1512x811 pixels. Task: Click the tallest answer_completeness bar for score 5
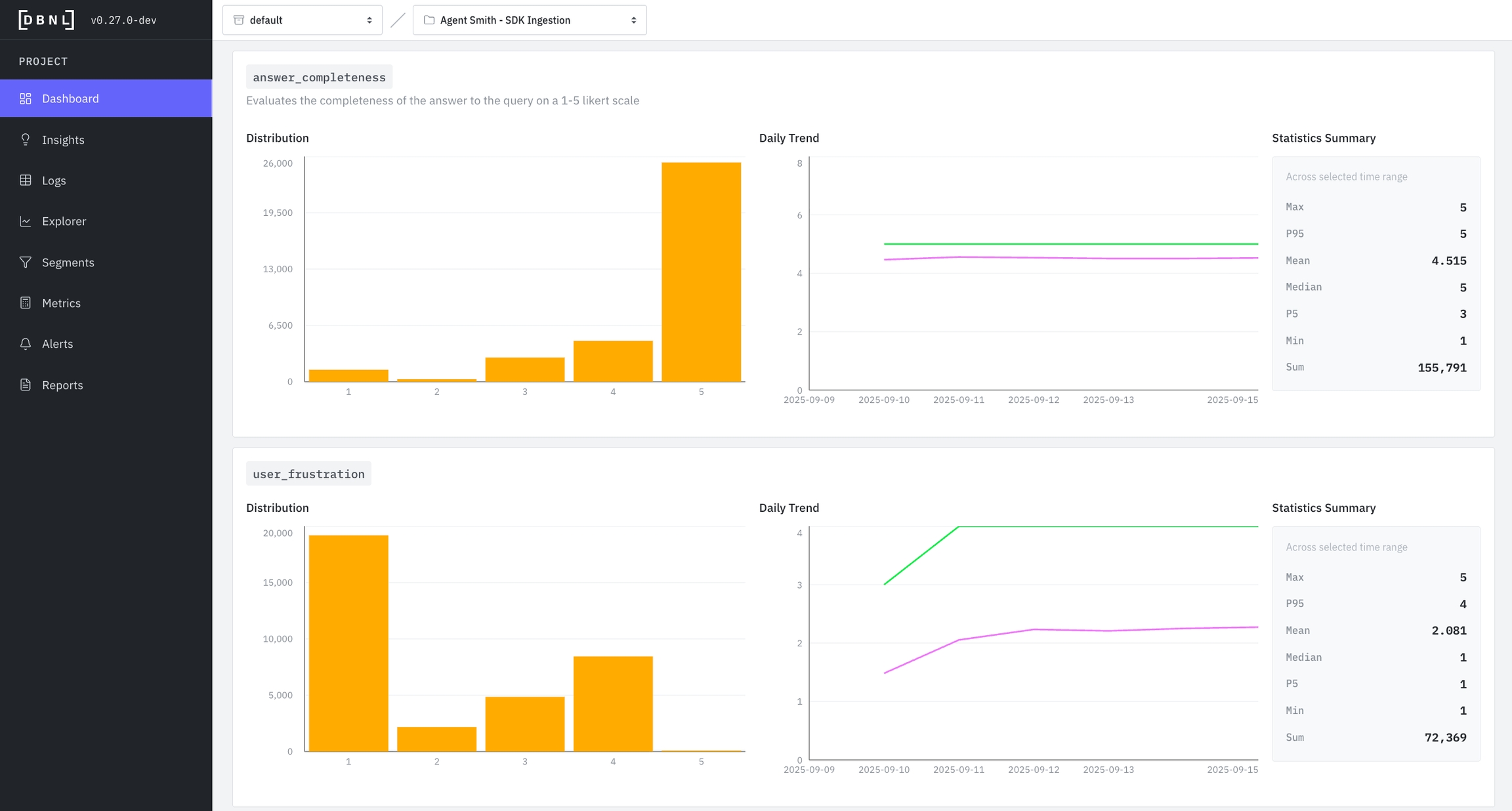tap(701, 272)
